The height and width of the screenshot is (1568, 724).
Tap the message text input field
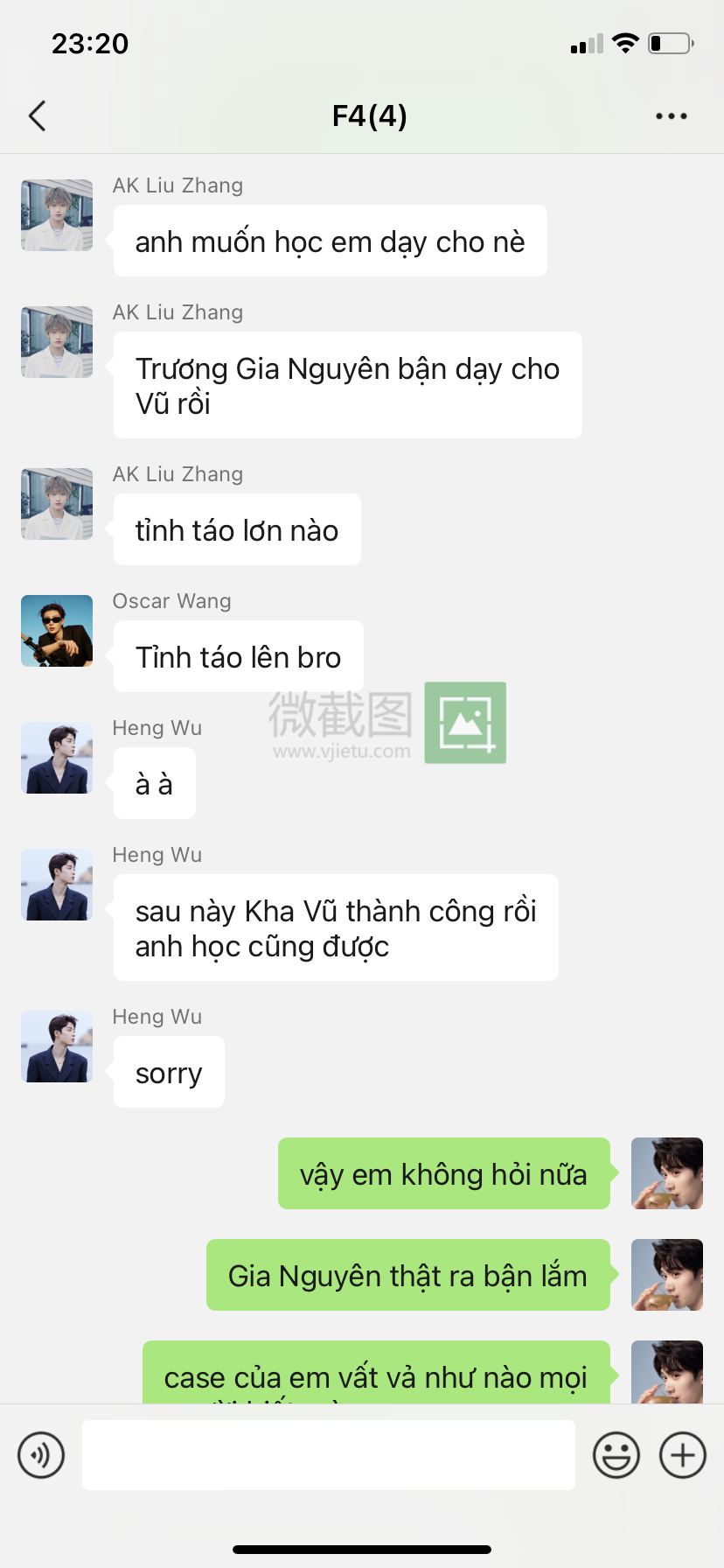tap(329, 1455)
